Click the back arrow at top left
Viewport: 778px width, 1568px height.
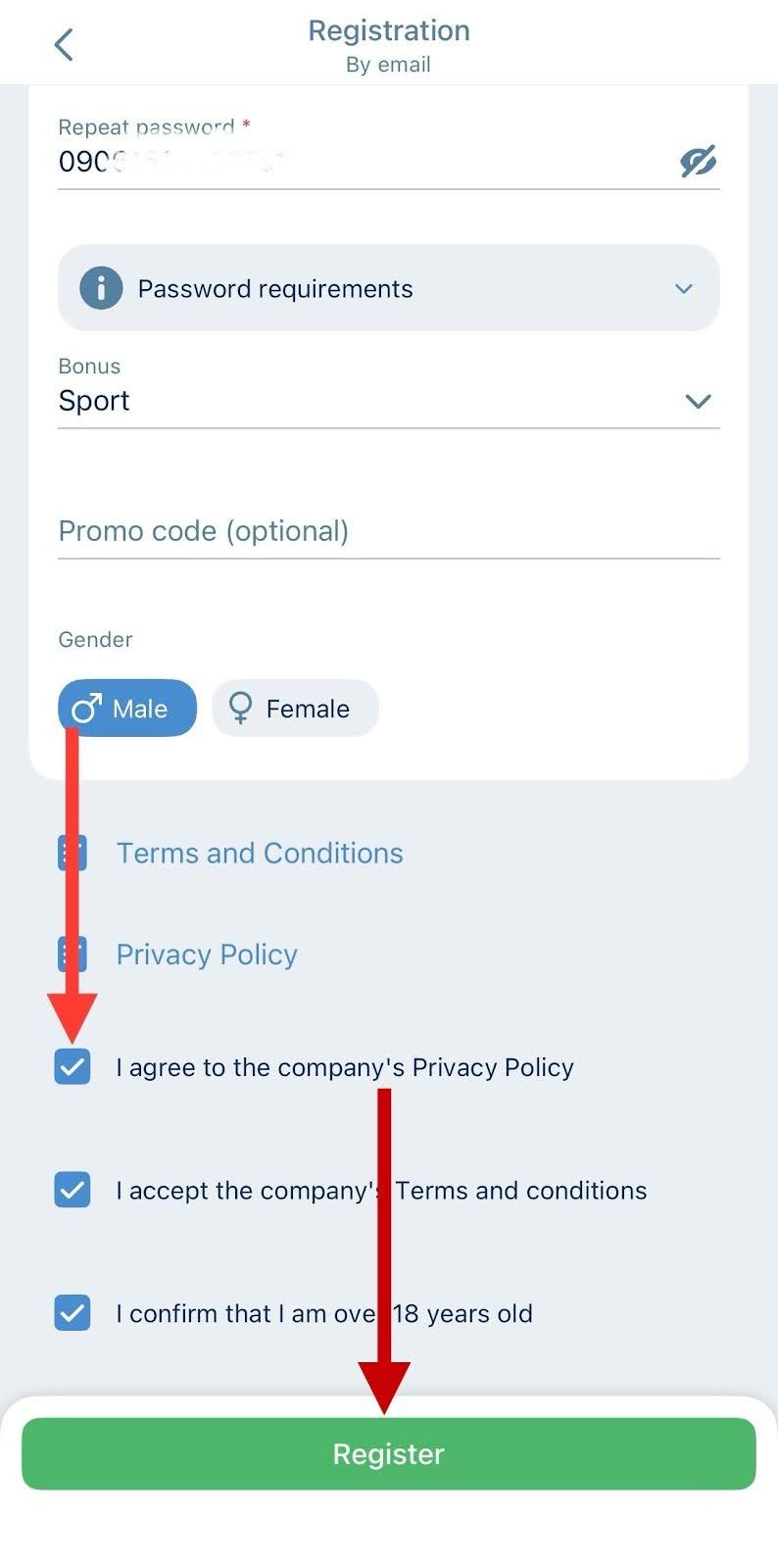pyautogui.click(x=63, y=43)
